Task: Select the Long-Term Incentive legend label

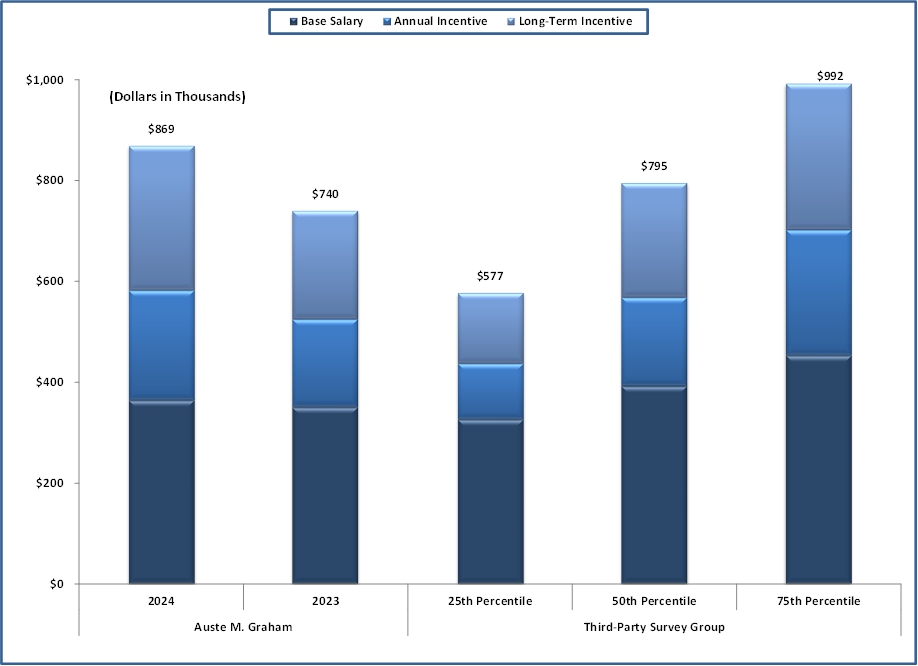Action: click(575, 21)
